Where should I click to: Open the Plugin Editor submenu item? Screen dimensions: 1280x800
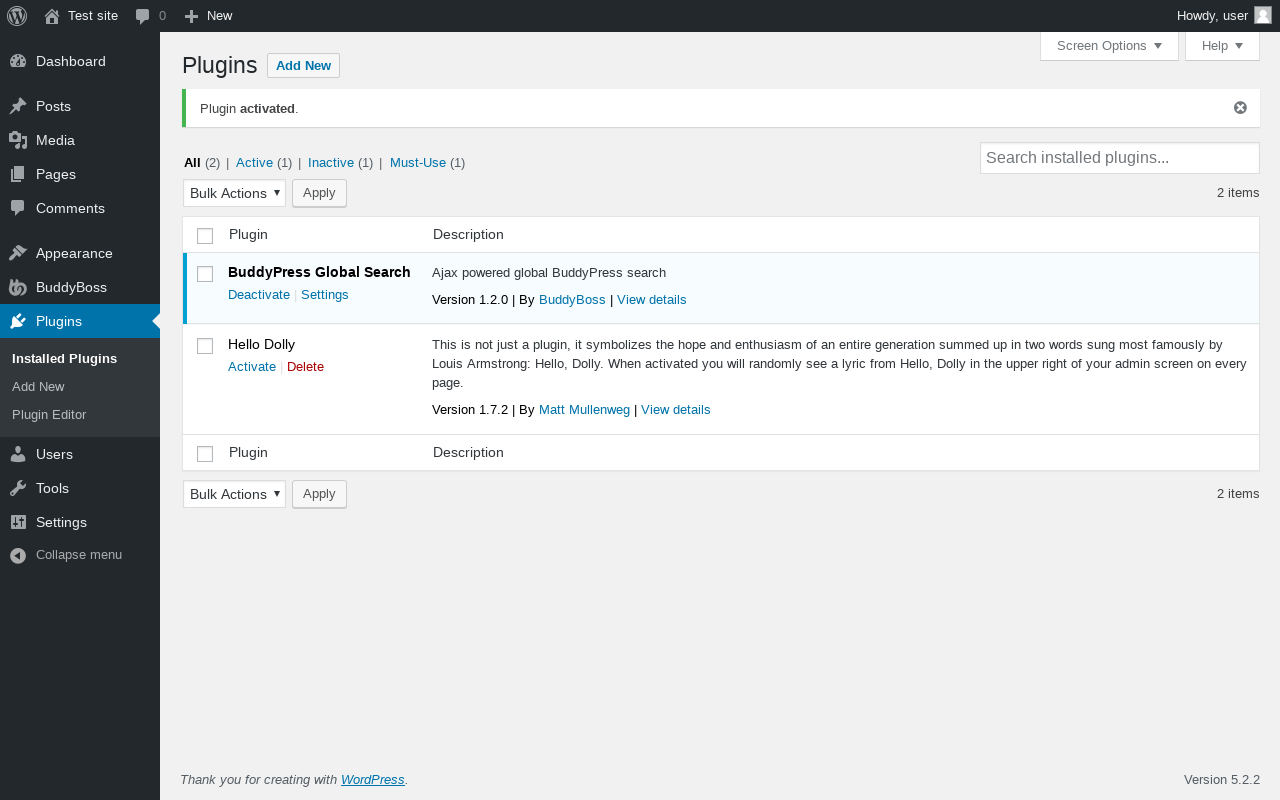(49, 414)
